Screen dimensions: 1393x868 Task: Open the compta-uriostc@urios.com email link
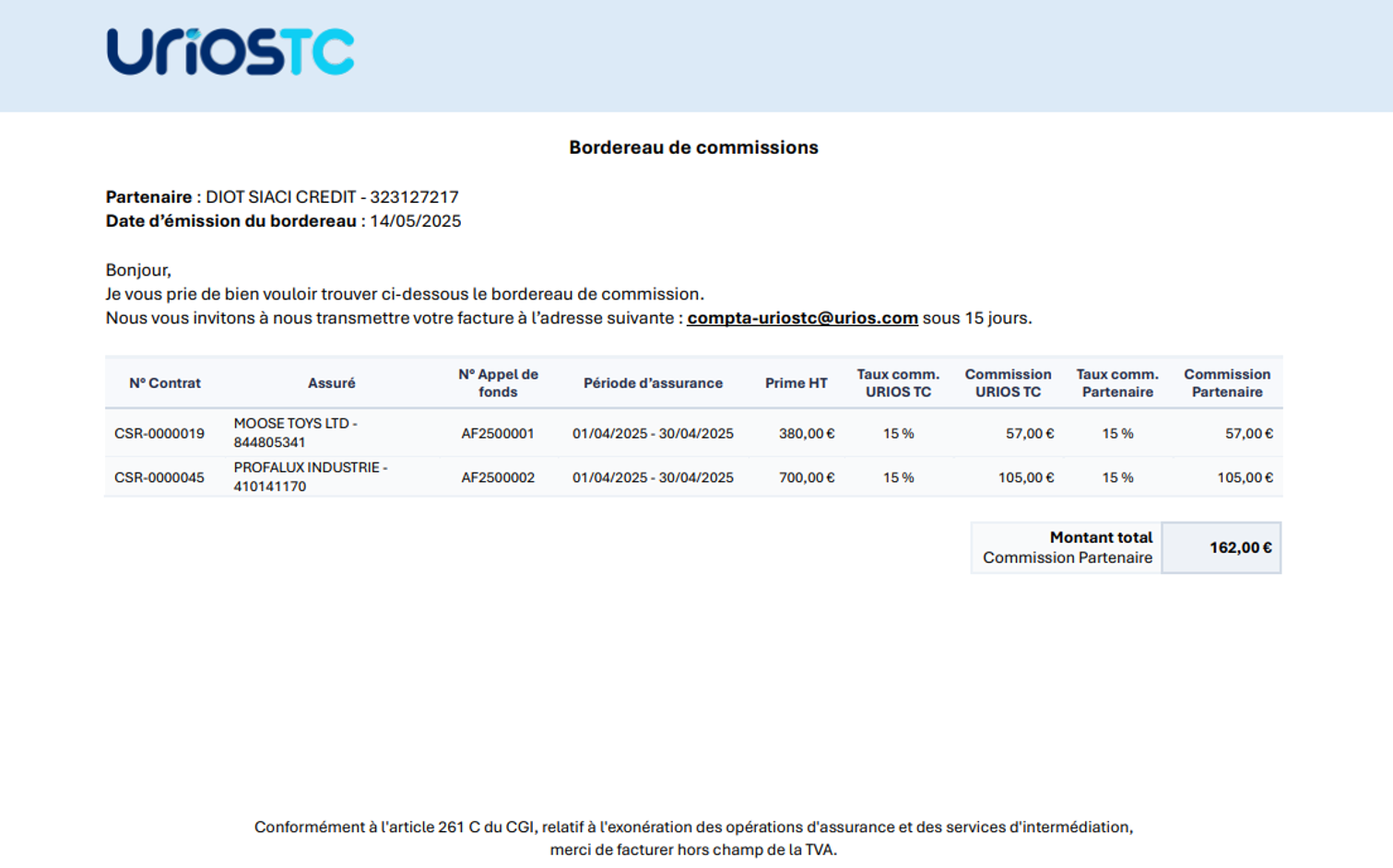[802, 318]
